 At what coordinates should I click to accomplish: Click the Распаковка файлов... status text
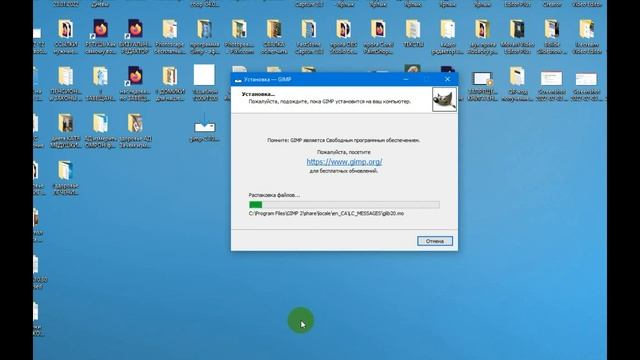[274, 195]
